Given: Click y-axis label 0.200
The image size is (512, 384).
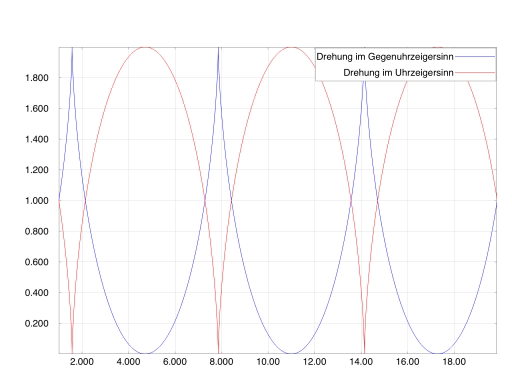Looking at the screenshot, I should pyautogui.click(x=37, y=324).
